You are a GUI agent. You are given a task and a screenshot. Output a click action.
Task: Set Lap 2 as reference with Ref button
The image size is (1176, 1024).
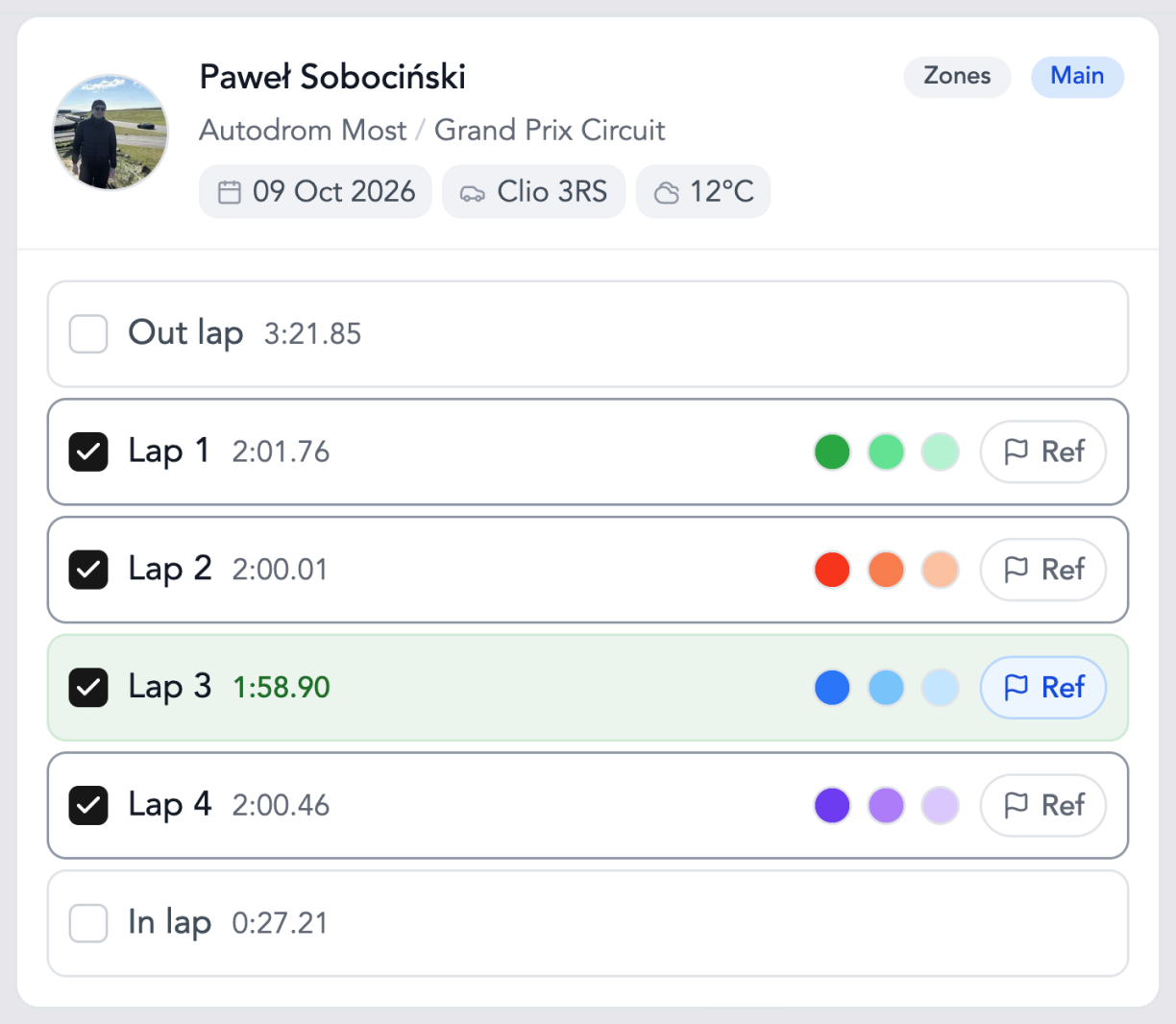click(x=1043, y=570)
